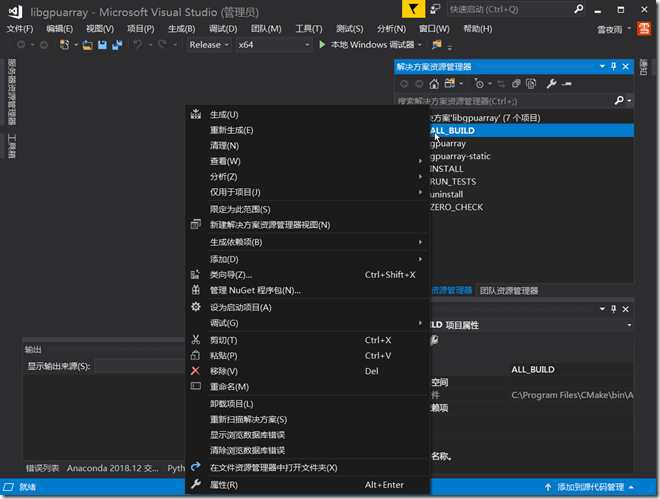Viewport: 660px width, 499px height.
Task: Click the Solution Explorer home icon
Action: pyautogui.click(x=434, y=84)
